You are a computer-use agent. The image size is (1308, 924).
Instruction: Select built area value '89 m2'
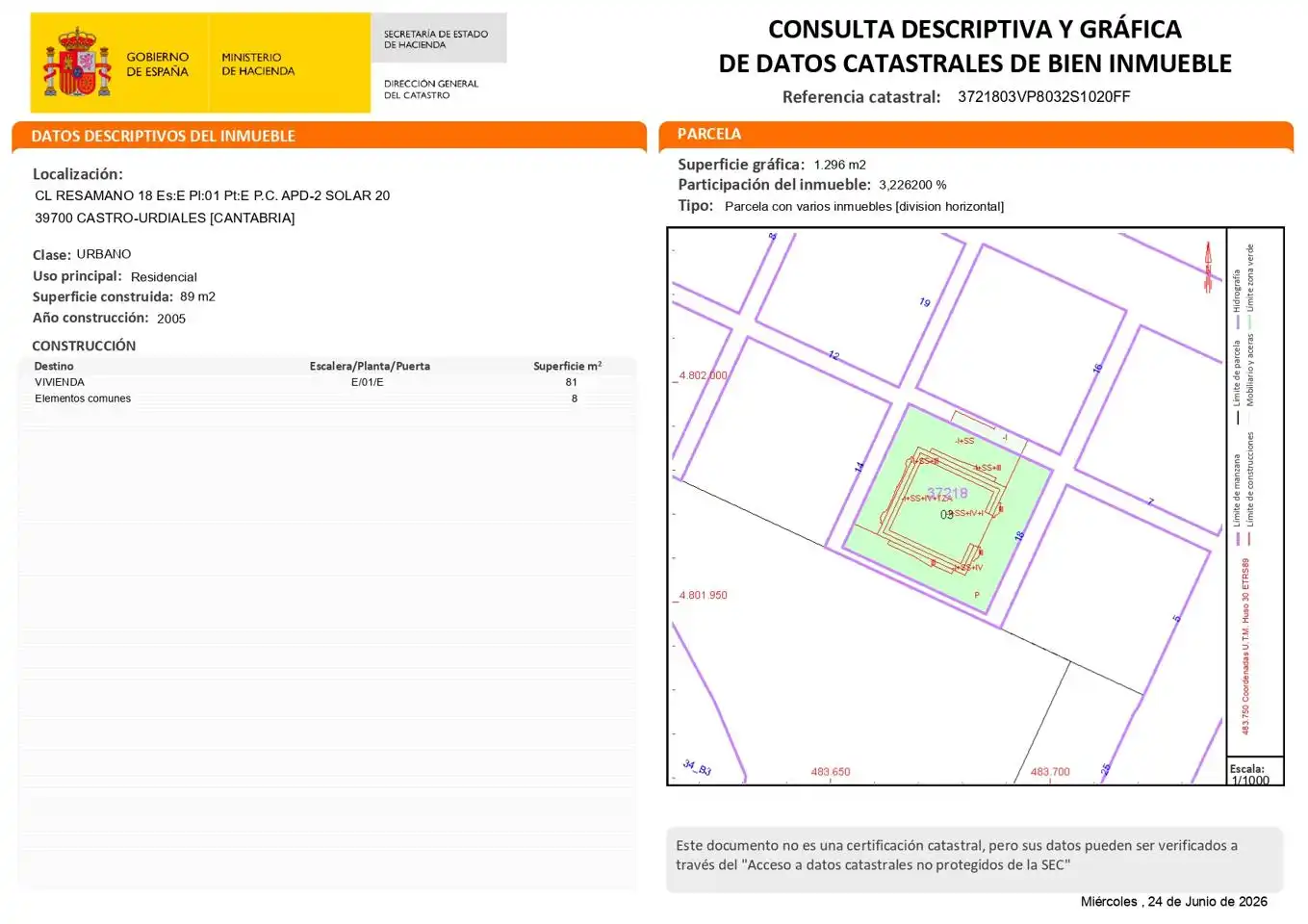pyautogui.click(x=197, y=297)
